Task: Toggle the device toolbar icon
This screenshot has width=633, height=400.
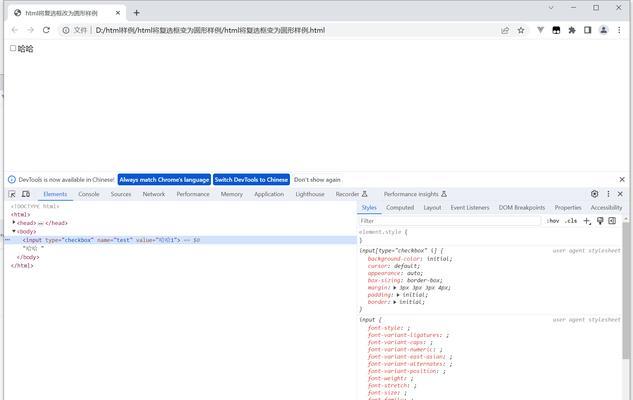Action: (x=26, y=194)
